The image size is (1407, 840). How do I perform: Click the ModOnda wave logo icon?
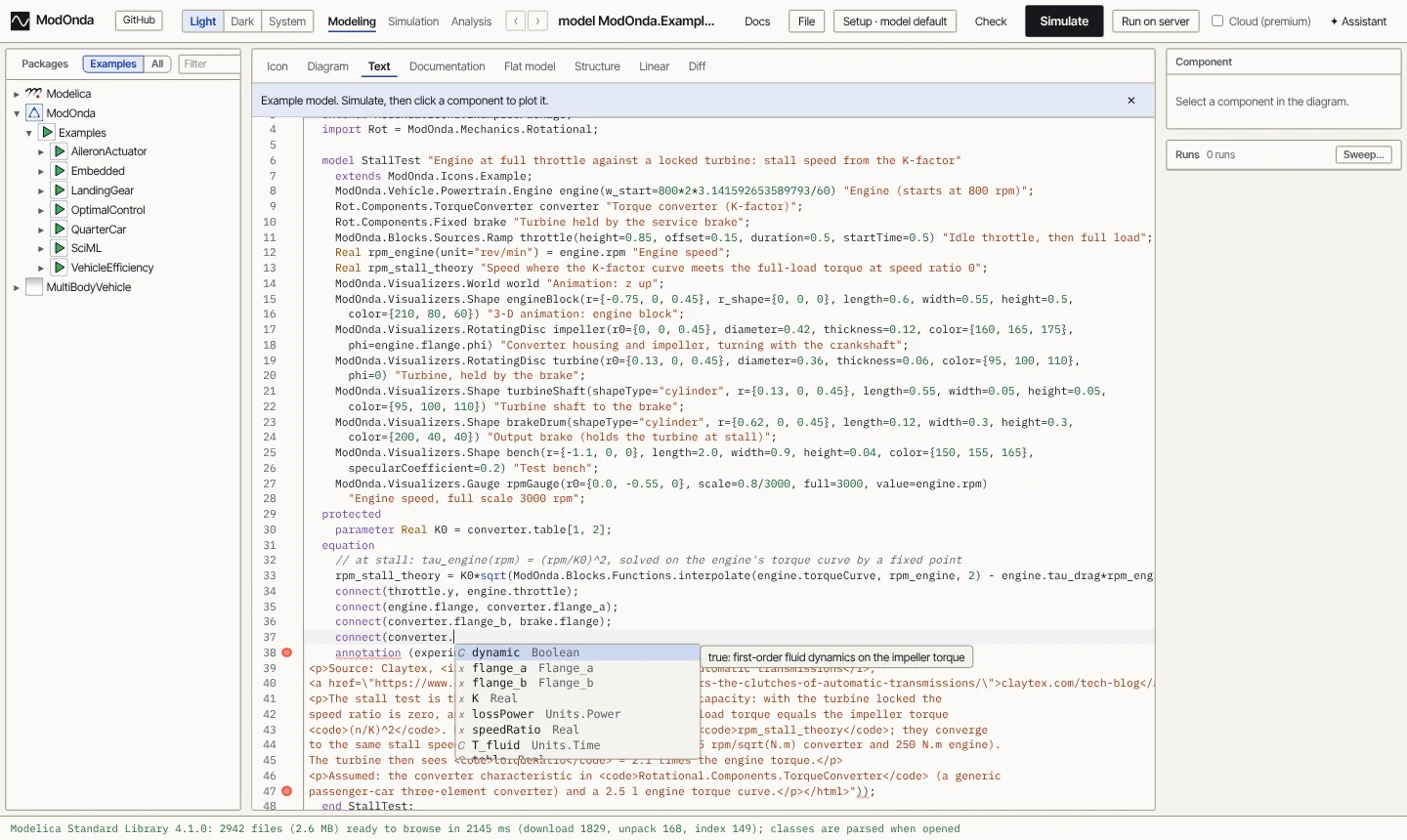20,21
